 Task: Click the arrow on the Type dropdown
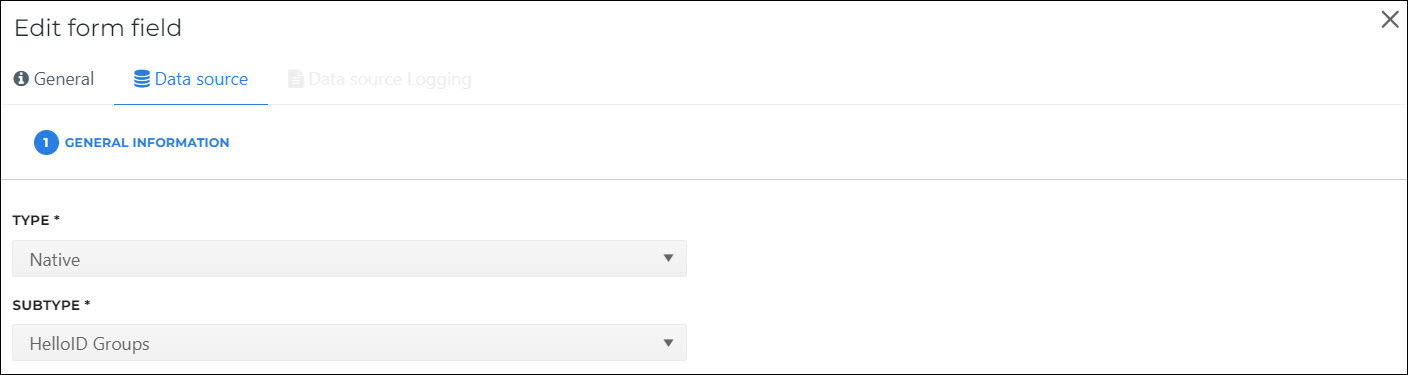tap(668, 258)
